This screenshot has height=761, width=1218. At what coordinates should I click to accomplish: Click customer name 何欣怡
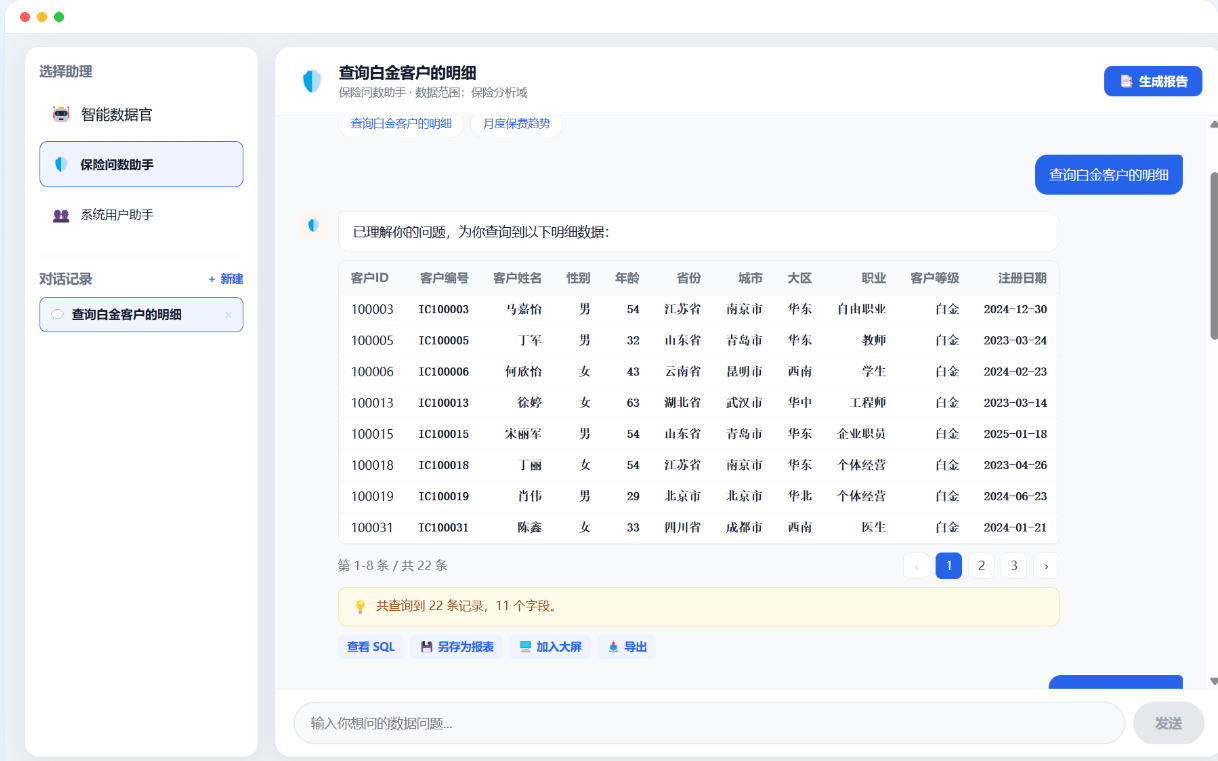[523, 371]
